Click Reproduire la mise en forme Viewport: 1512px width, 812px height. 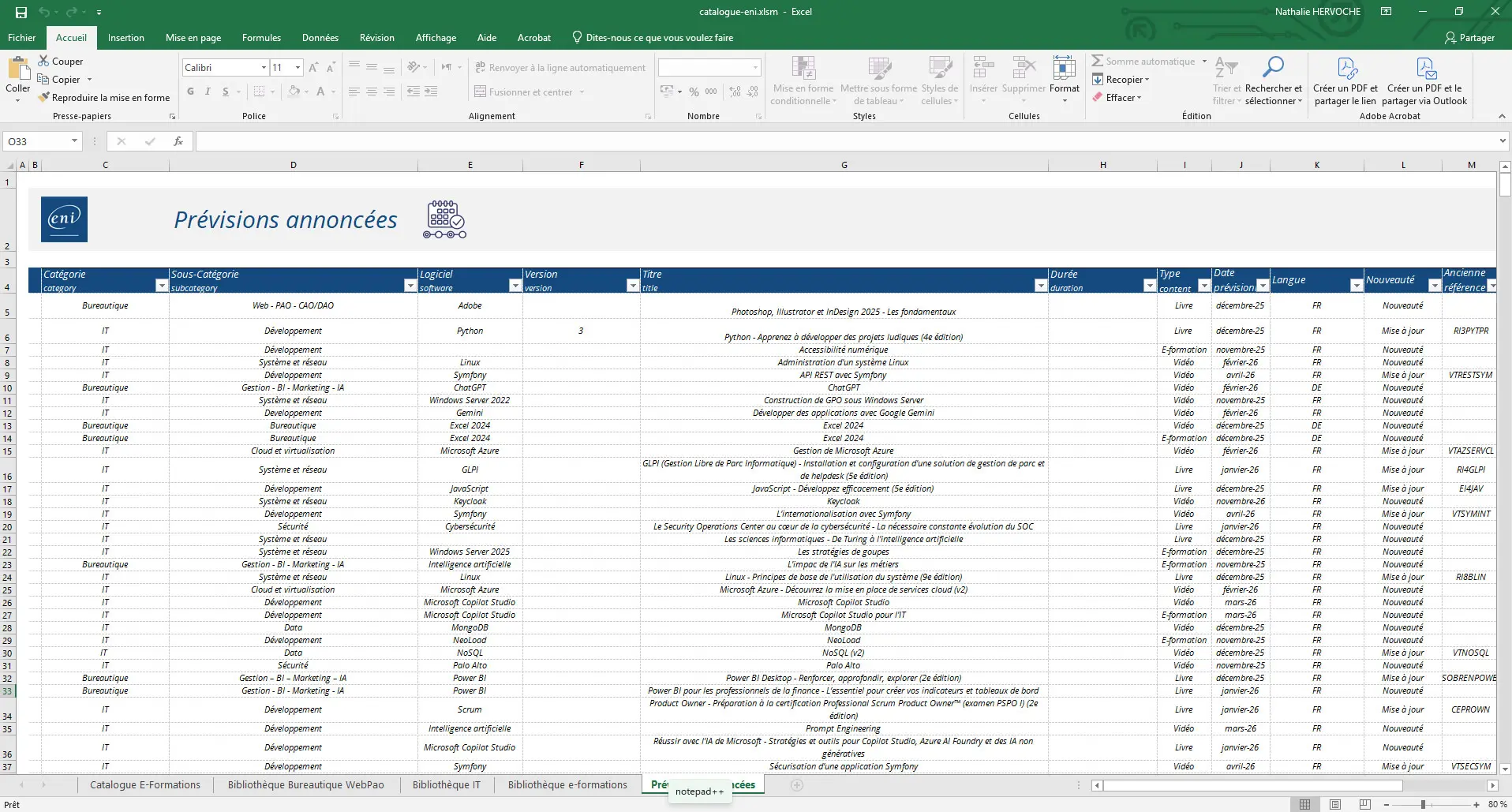click(110, 98)
